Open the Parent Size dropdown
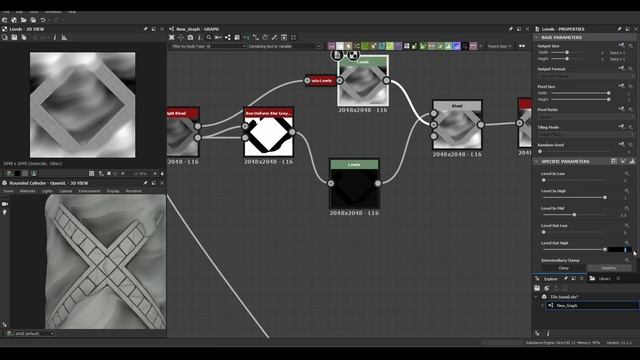The width and height of the screenshot is (640, 360). (x=500, y=46)
